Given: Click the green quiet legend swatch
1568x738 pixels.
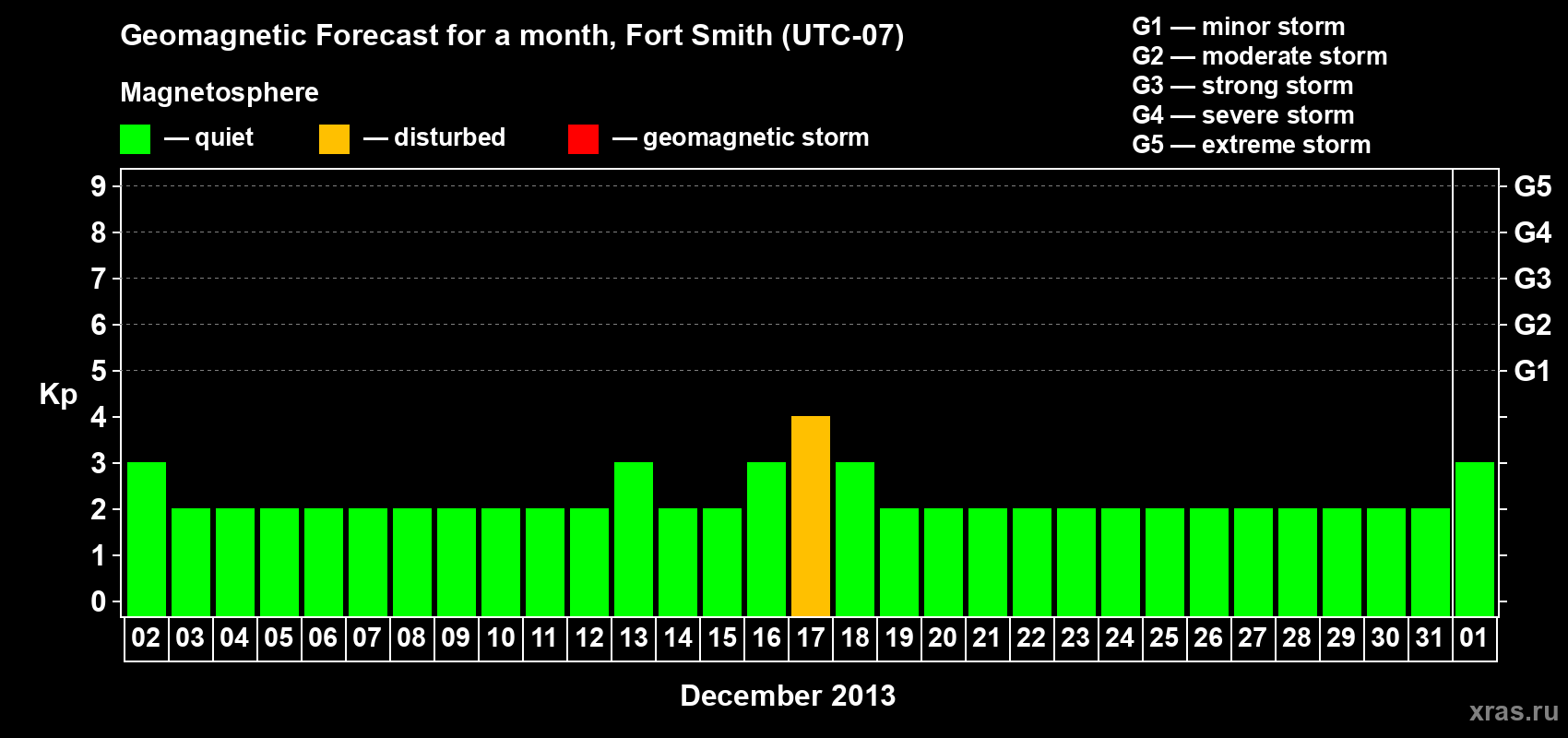Looking at the screenshot, I should pyautogui.click(x=135, y=139).
